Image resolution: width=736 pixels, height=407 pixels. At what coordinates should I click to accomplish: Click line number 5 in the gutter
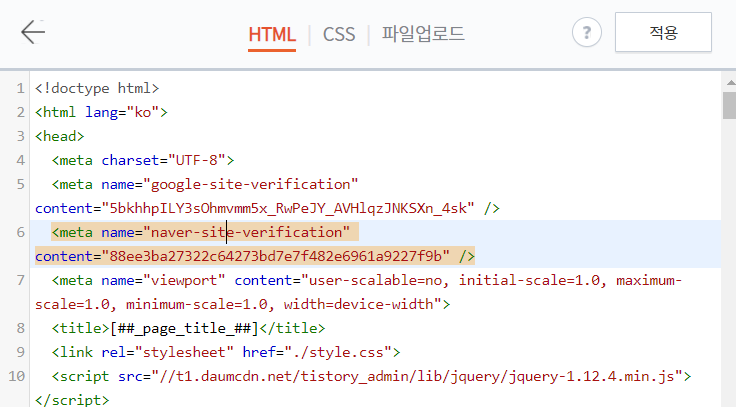coord(20,184)
